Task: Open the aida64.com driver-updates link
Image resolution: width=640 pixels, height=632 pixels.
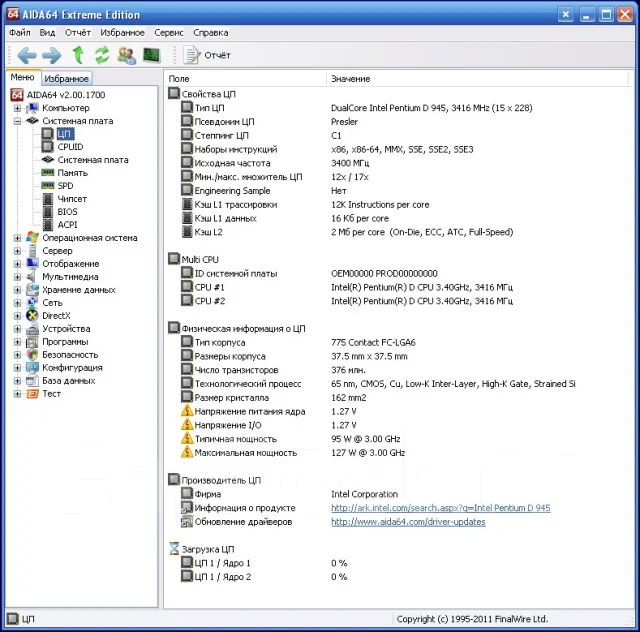Action: click(408, 522)
